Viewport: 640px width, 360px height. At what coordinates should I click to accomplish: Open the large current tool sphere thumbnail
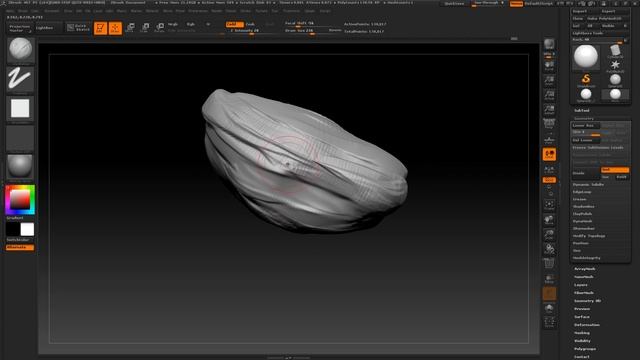586,57
